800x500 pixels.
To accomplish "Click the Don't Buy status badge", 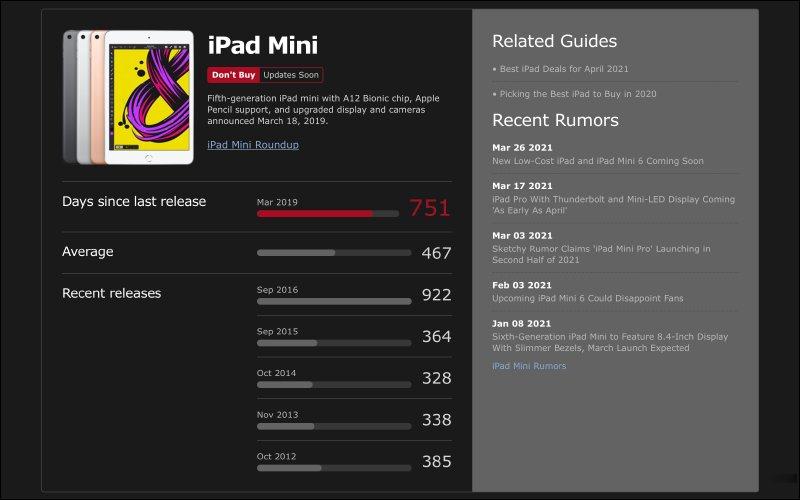I will click(x=234, y=75).
